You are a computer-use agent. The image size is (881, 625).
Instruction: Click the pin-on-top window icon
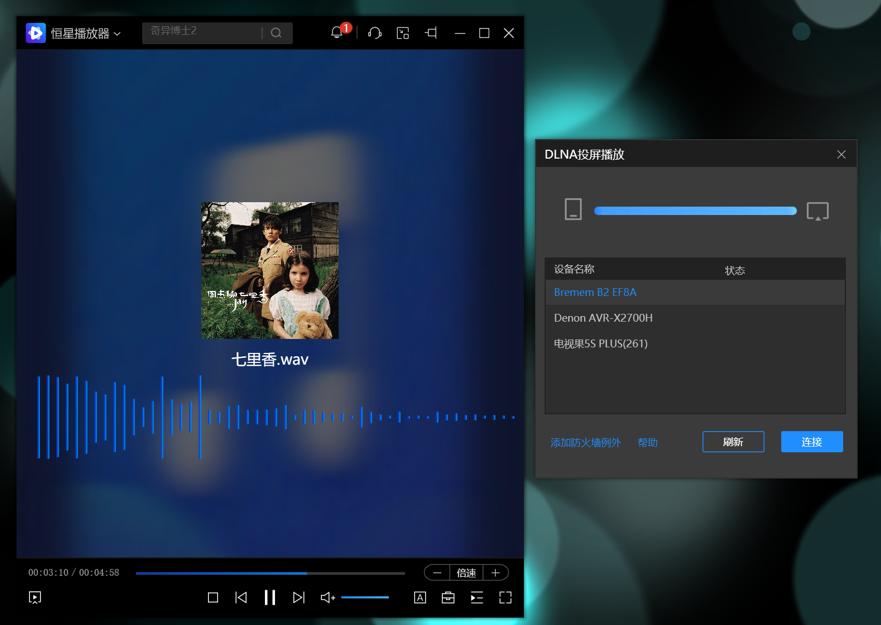[431, 33]
